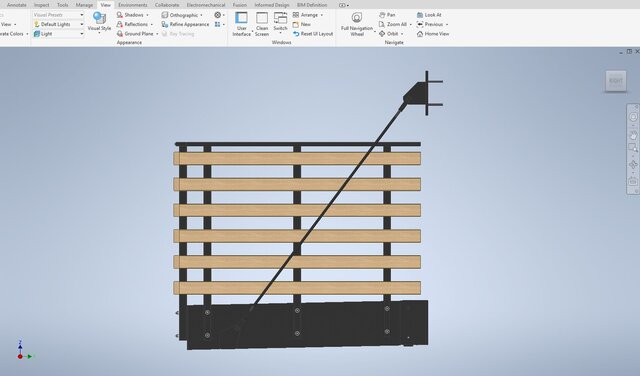Switch to the Inspect tab
Image resolution: width=640 pixels, height=376 pixels.
coord(42,5)
